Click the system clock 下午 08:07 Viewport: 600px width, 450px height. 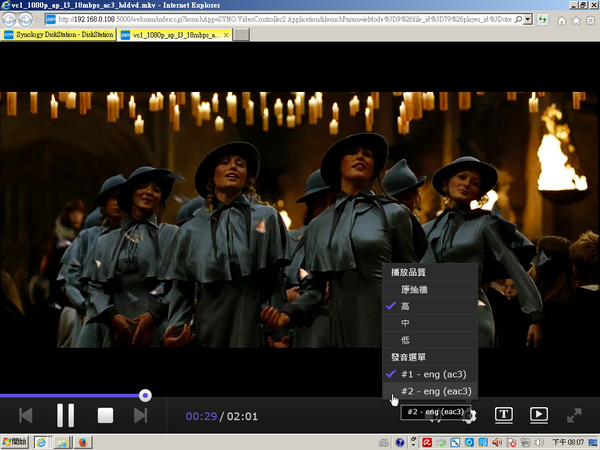568,442
